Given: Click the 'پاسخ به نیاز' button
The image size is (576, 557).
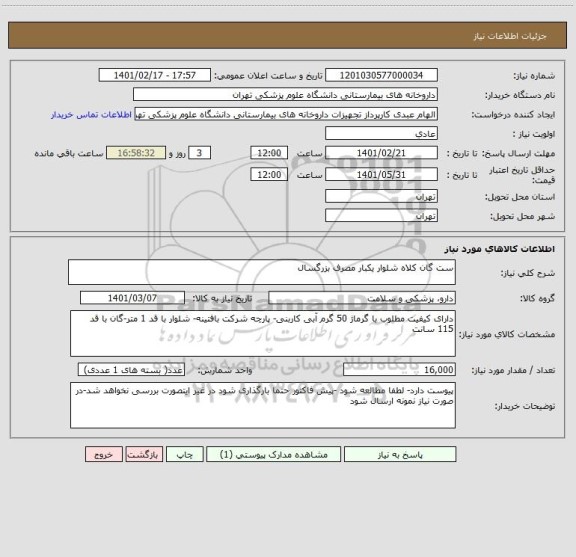Looking at the screenshot, I should [x=400, y=454].
